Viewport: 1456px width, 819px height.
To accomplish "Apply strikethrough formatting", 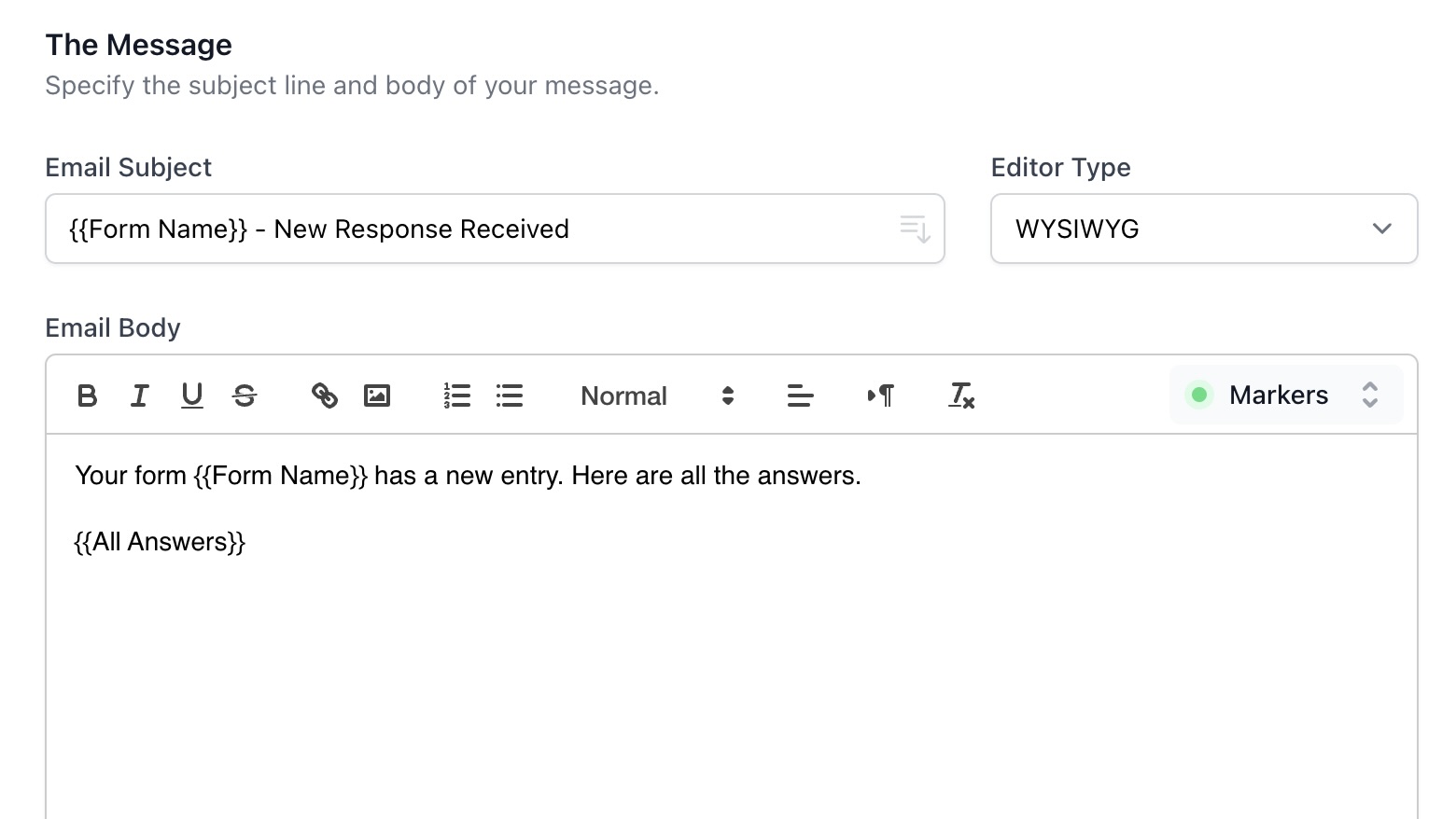I will click(x=245, y=396).
